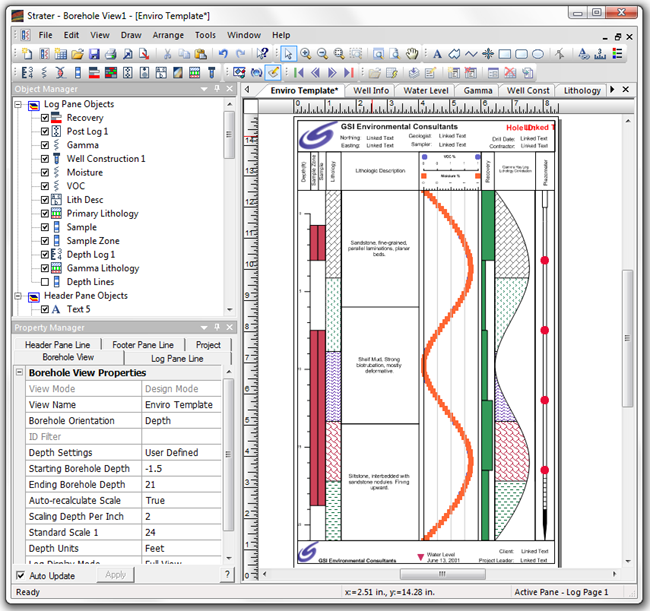Image resolution: width=650 pixels, height=611 pixels.
Task: Collapse the Log Pane Objects tree node
Action: click(x=20, y=104)
